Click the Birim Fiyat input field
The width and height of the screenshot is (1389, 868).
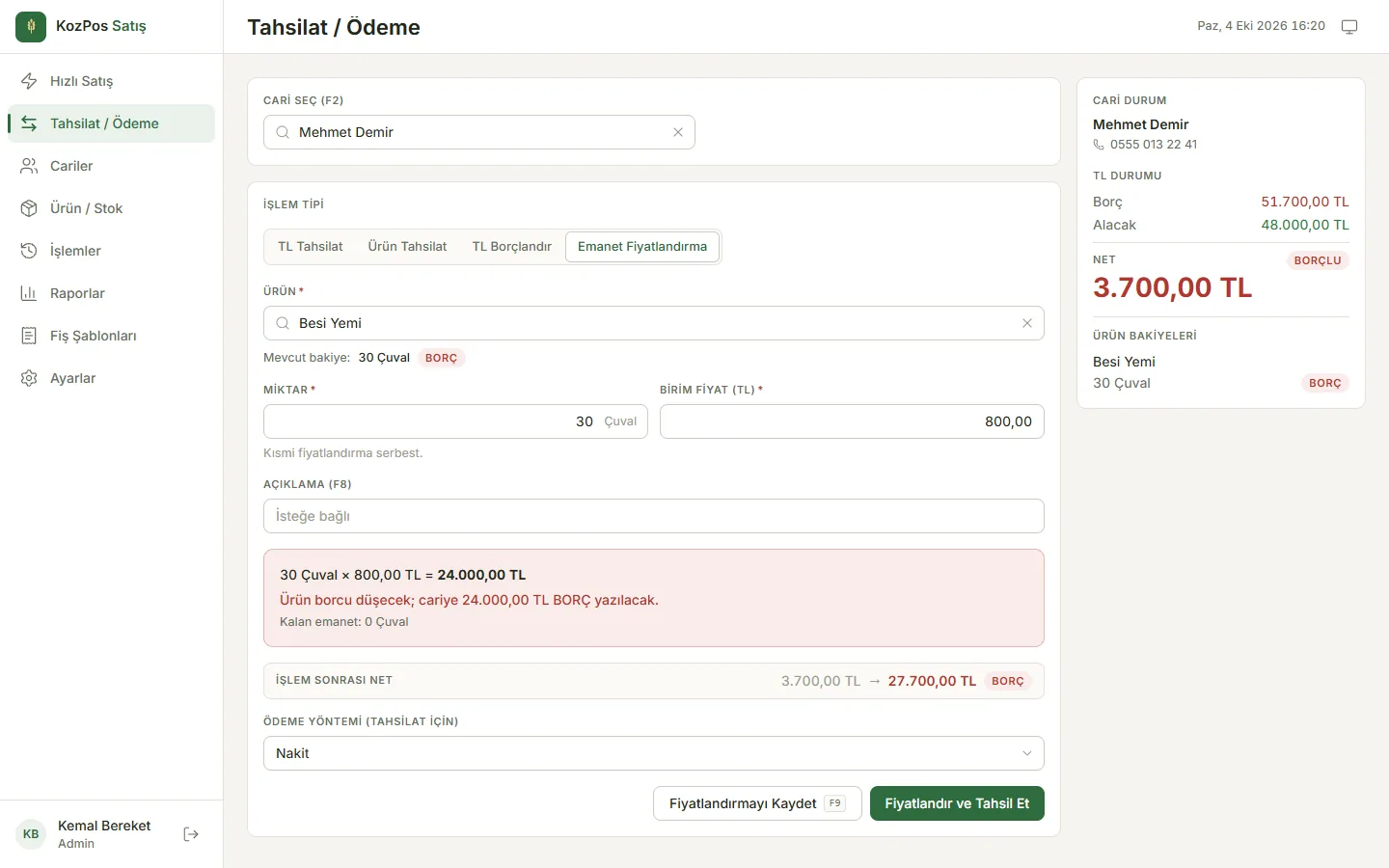852,421
